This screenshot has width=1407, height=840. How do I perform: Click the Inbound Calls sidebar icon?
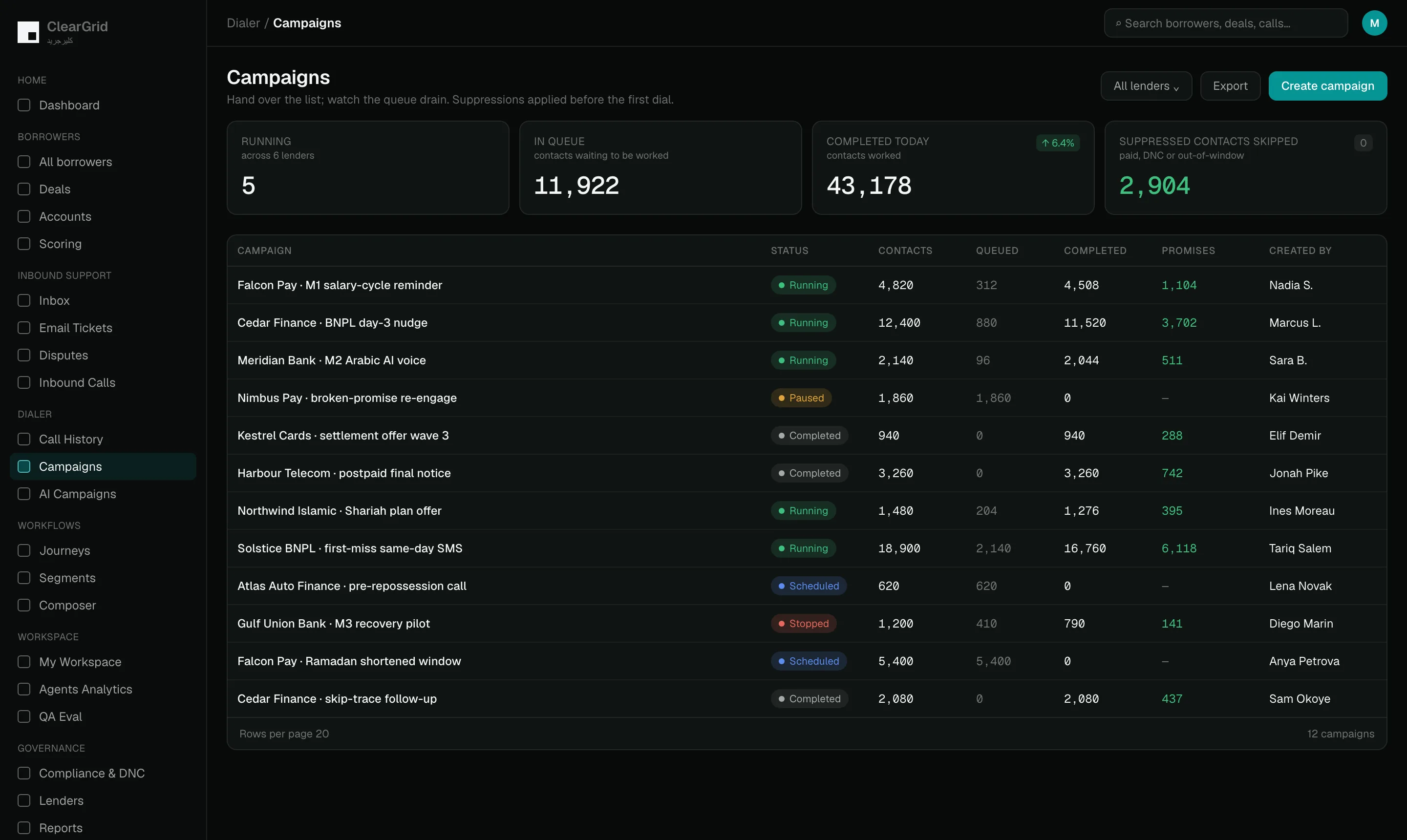24,383
